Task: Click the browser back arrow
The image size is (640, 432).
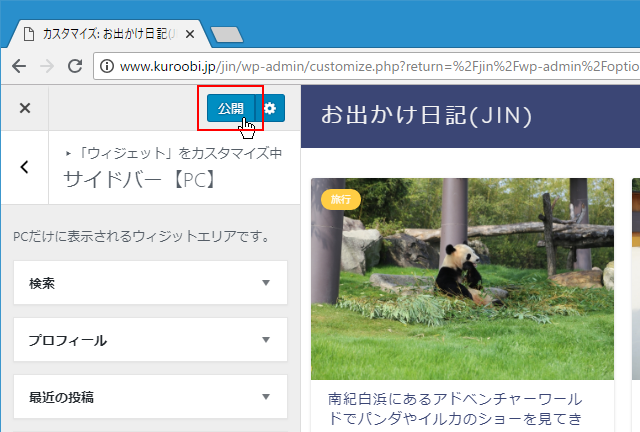Action: click(19, 66)
